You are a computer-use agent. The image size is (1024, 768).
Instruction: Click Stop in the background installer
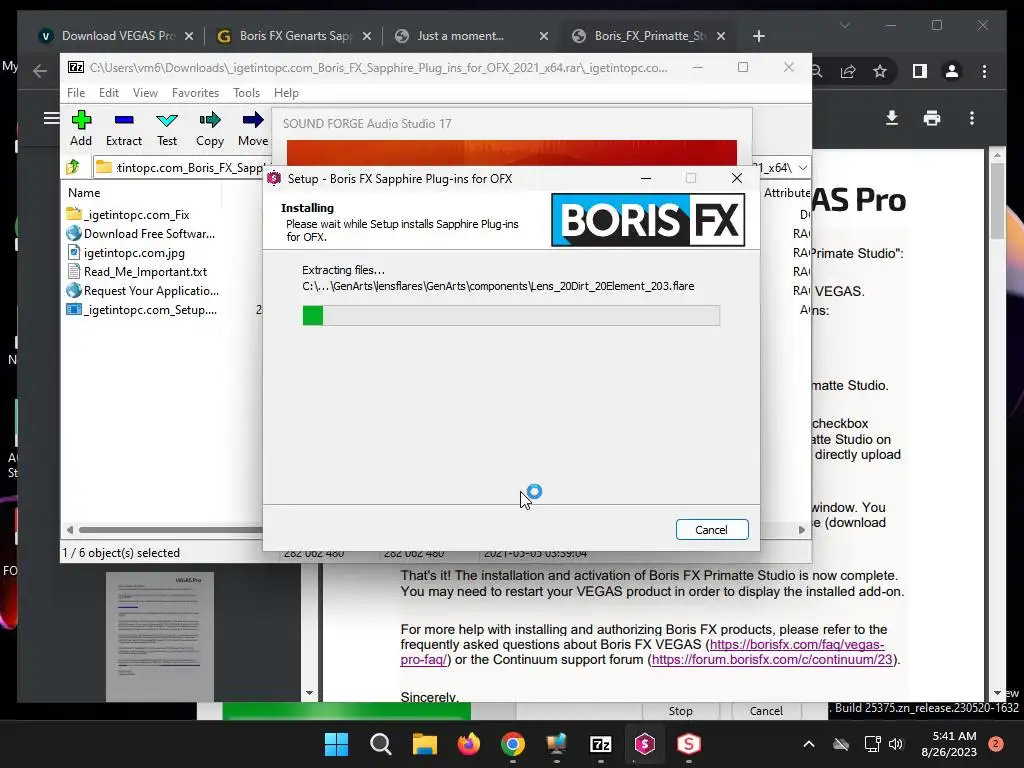(680, 711)
